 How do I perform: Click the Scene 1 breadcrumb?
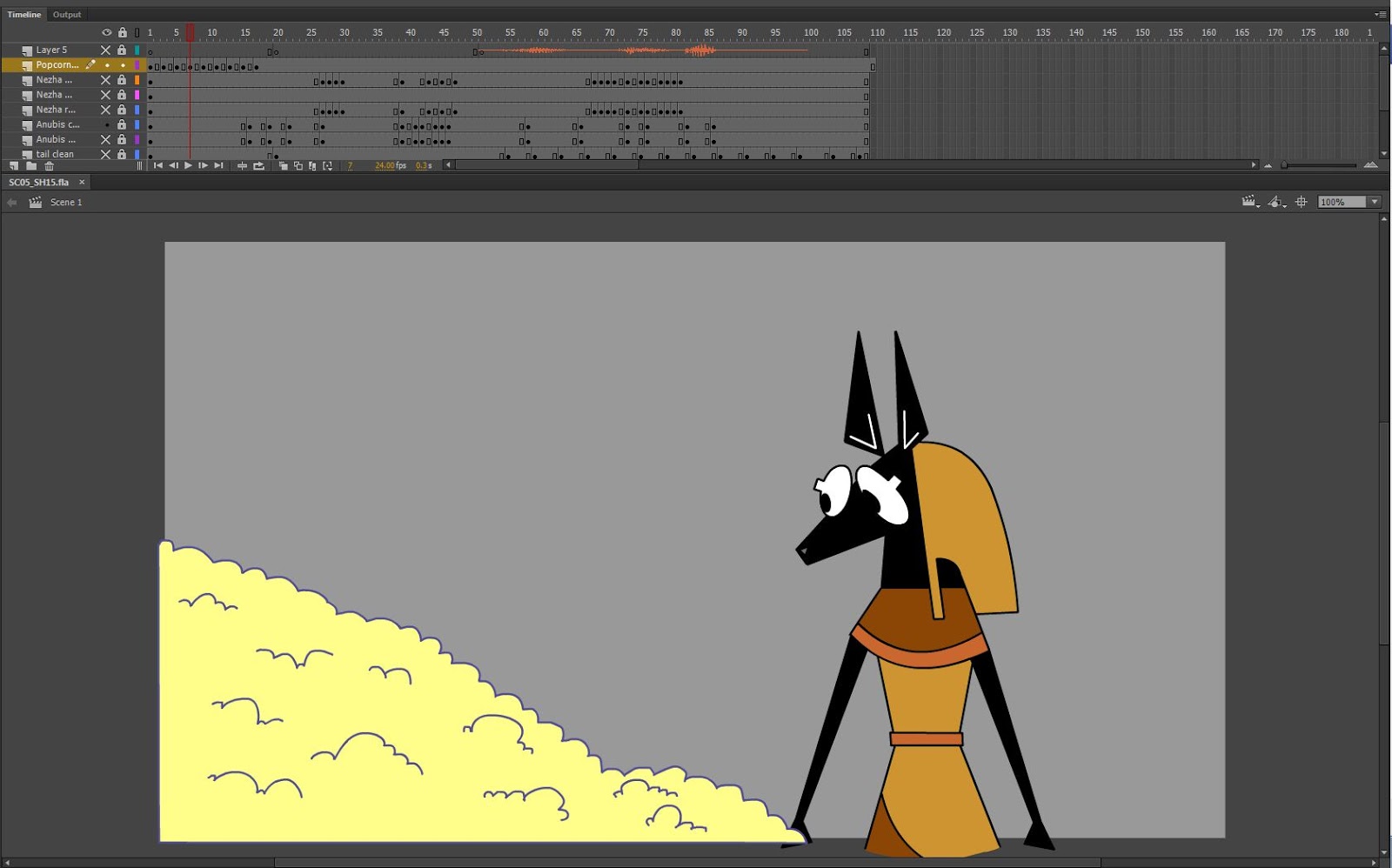[66, 203]
